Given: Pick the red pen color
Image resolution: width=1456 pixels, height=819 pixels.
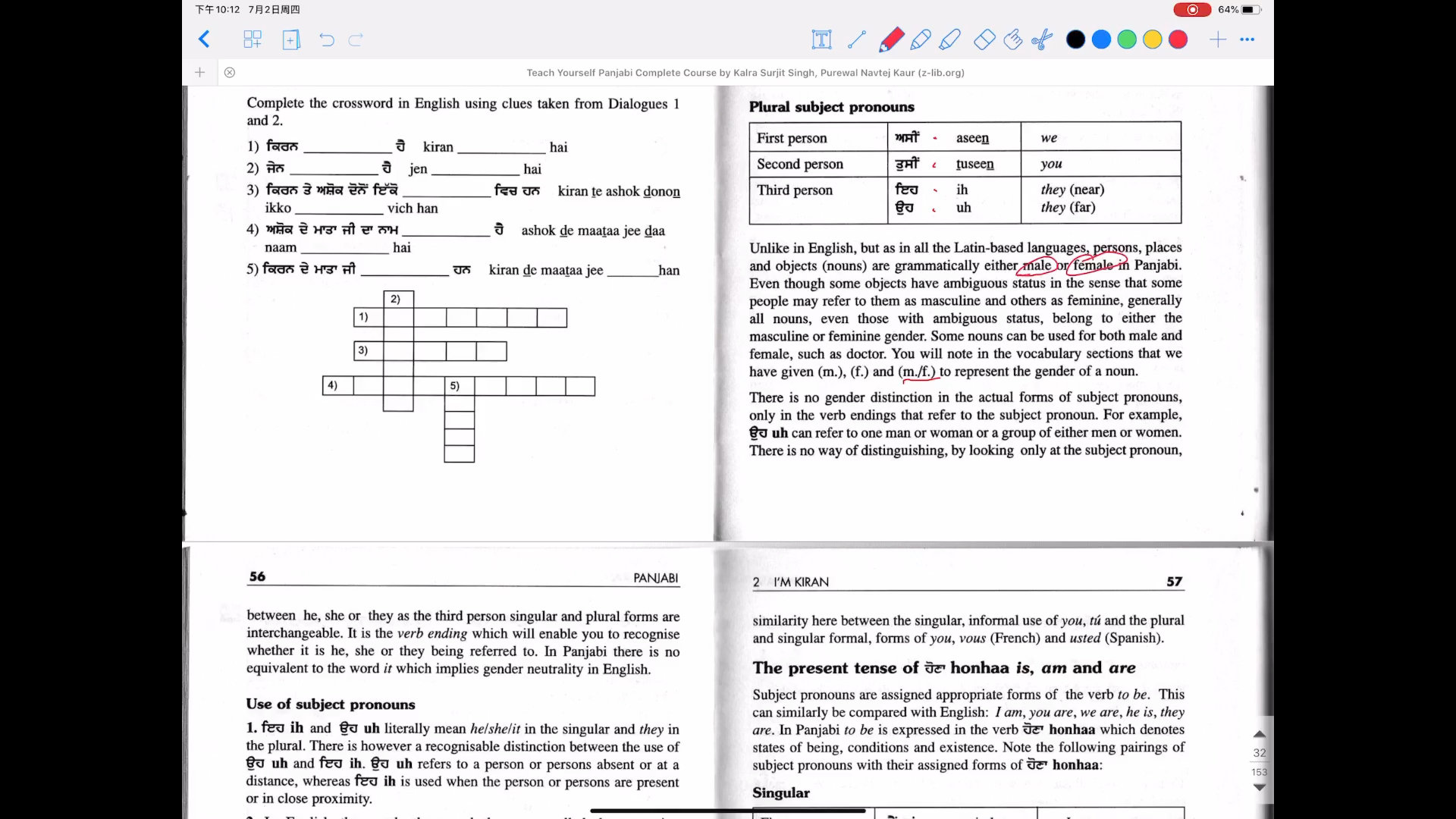Looking at the screenshot, I should pyautogui.click(x=1178, y=39).
